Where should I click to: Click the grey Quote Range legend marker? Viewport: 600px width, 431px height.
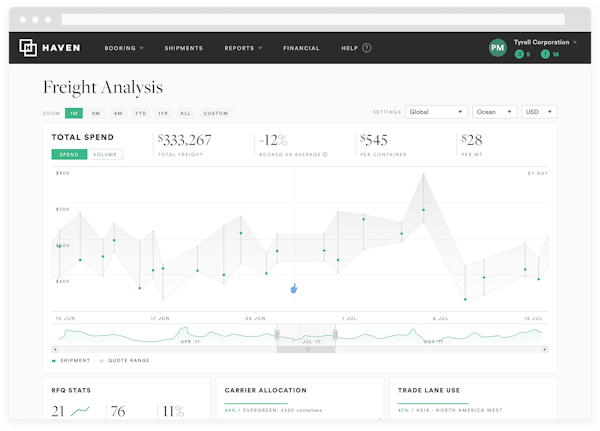coord(103,360)
